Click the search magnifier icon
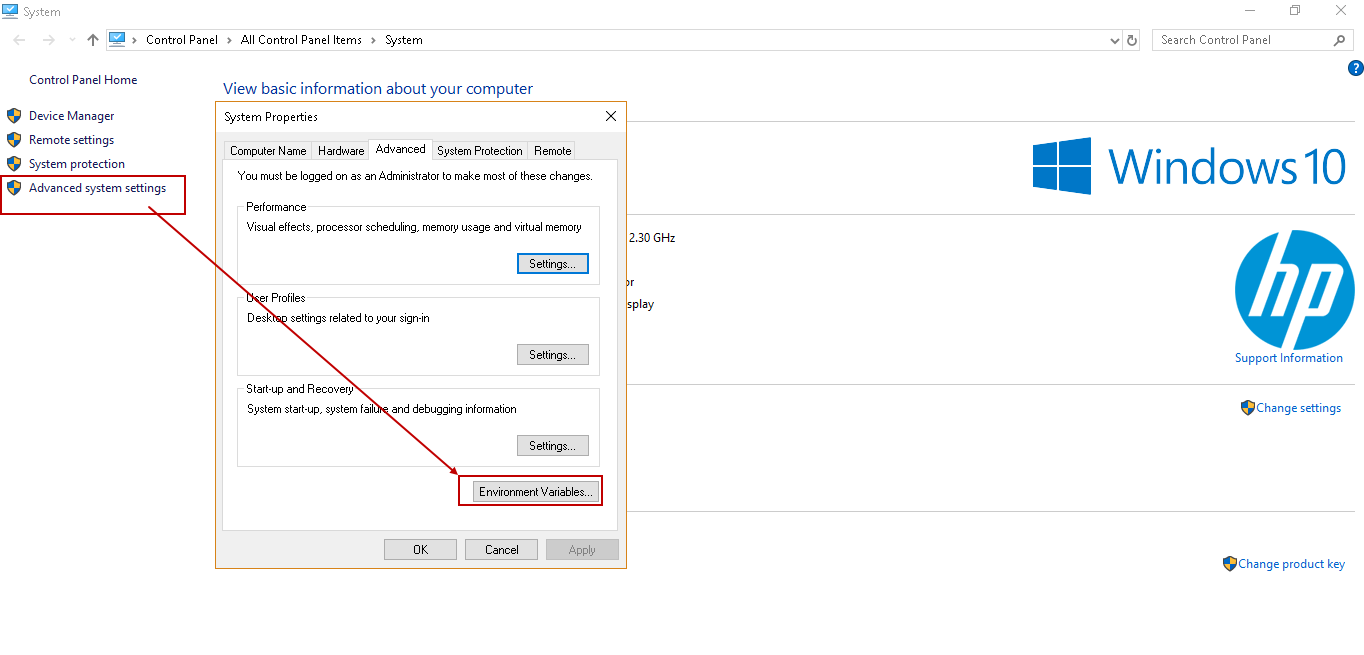1364x655 pixels. [1340, 40]
